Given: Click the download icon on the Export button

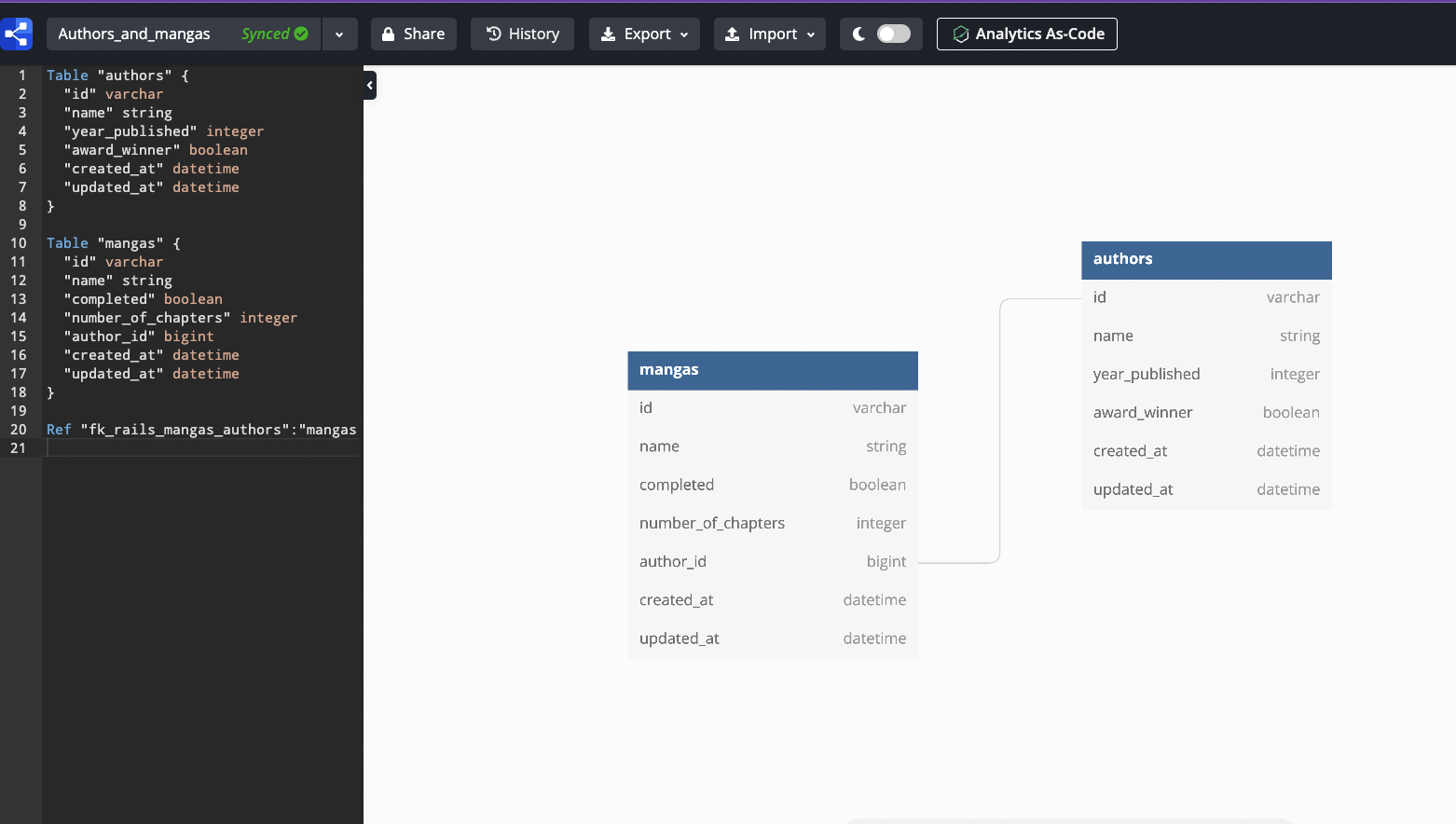Looking at the screenshot, I should point(608,34).
